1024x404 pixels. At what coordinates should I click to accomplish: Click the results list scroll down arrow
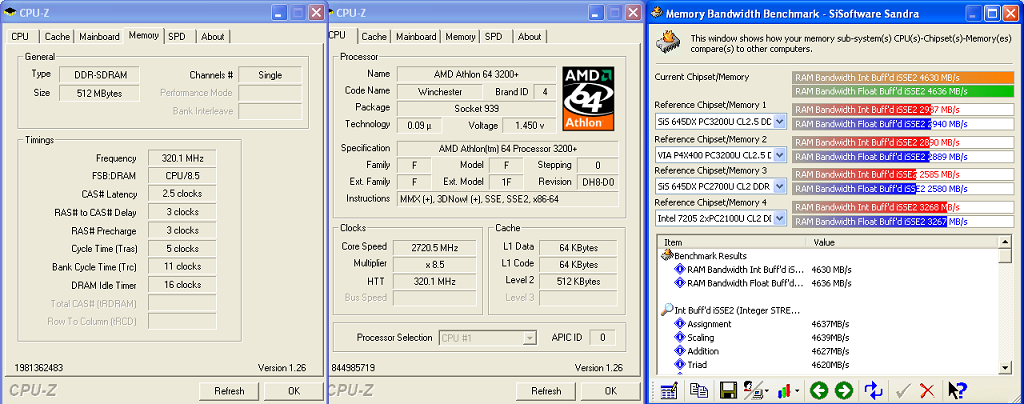[x=1005, y=369]
